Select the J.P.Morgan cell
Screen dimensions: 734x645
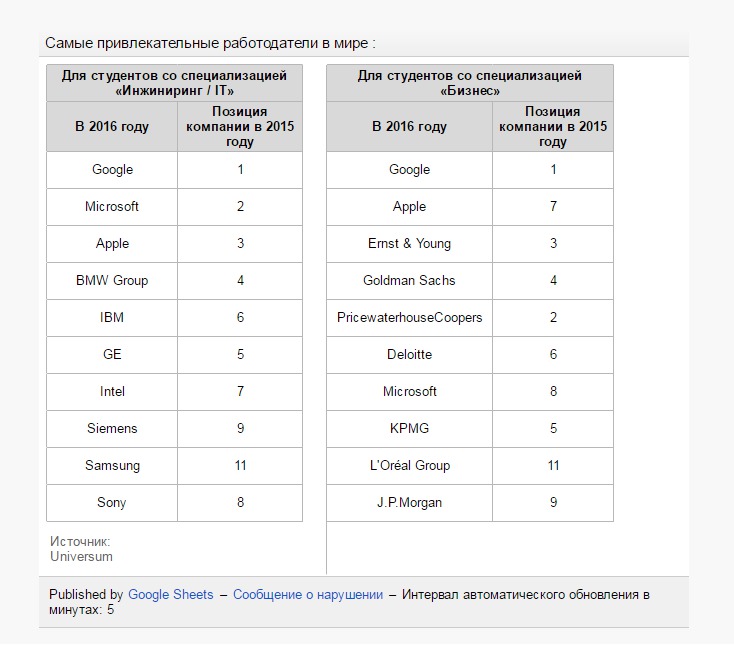click(x=410, y=503)
